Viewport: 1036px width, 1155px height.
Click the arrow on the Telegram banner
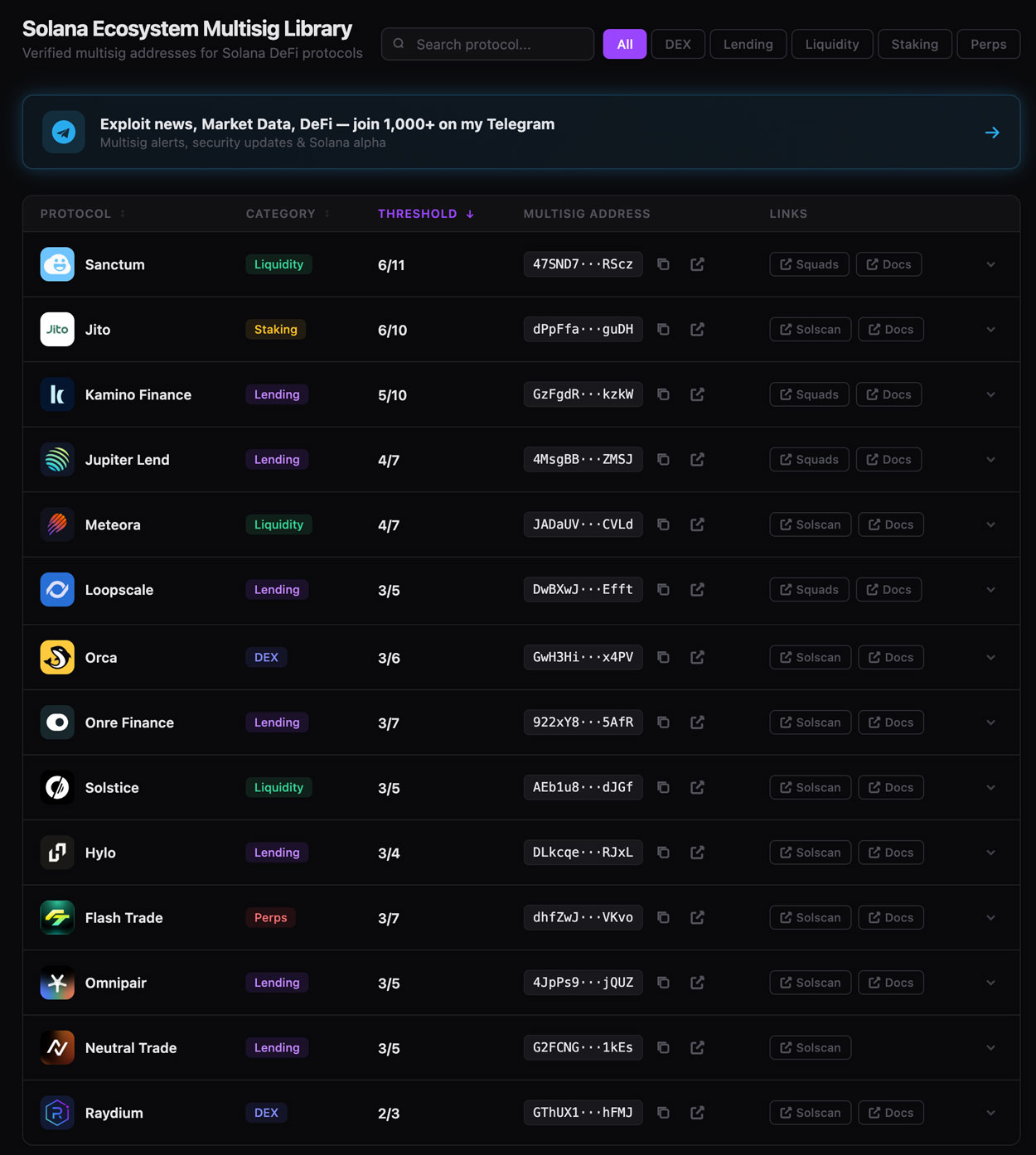coord(991,133)
